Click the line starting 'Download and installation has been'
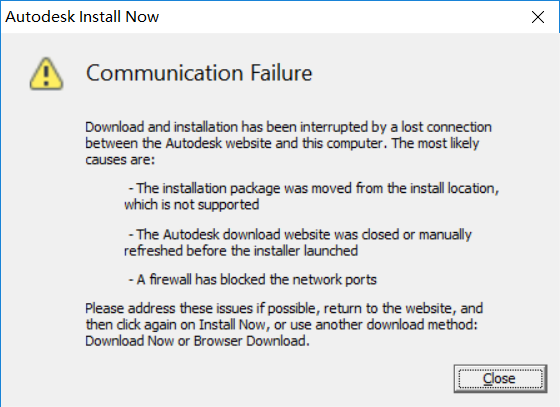This screenshot has height=407, width=560. coord(288,127)
